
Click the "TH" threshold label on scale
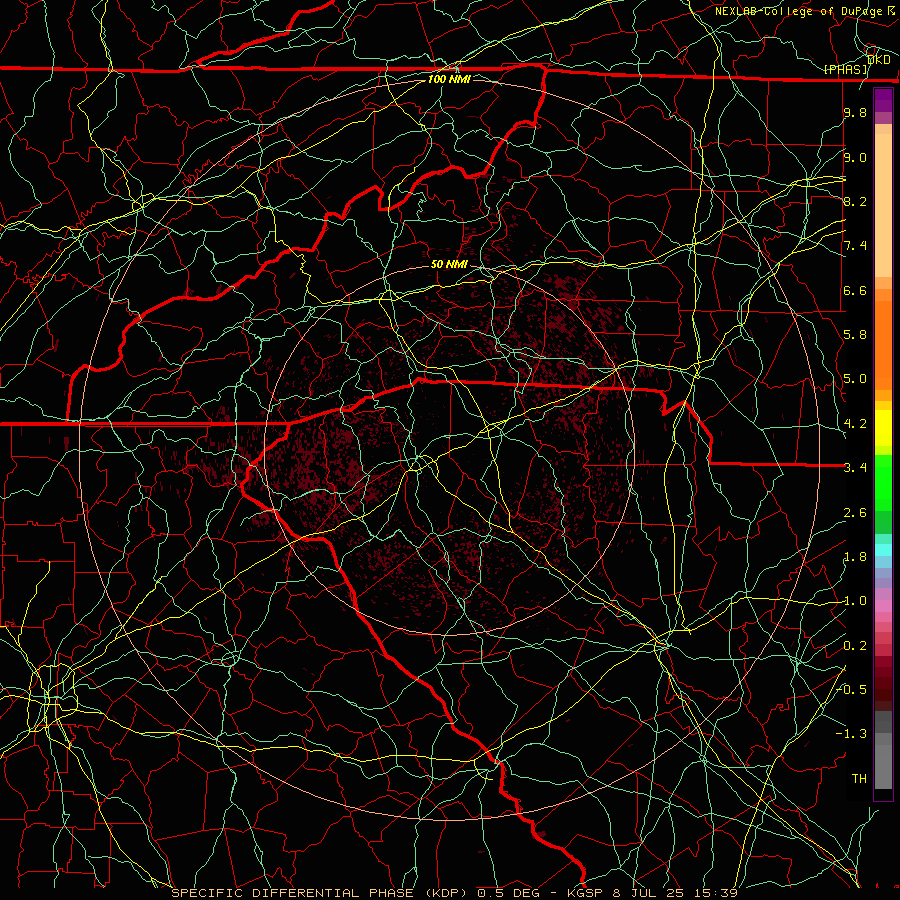click(x=859, y=779)
